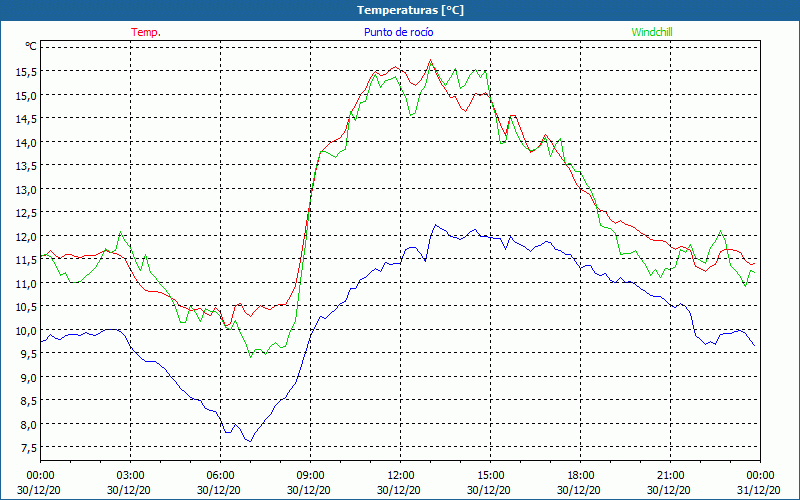Click the 7,5 y-axis value
This screenshot has width=800, height=500.
[29, 448]
